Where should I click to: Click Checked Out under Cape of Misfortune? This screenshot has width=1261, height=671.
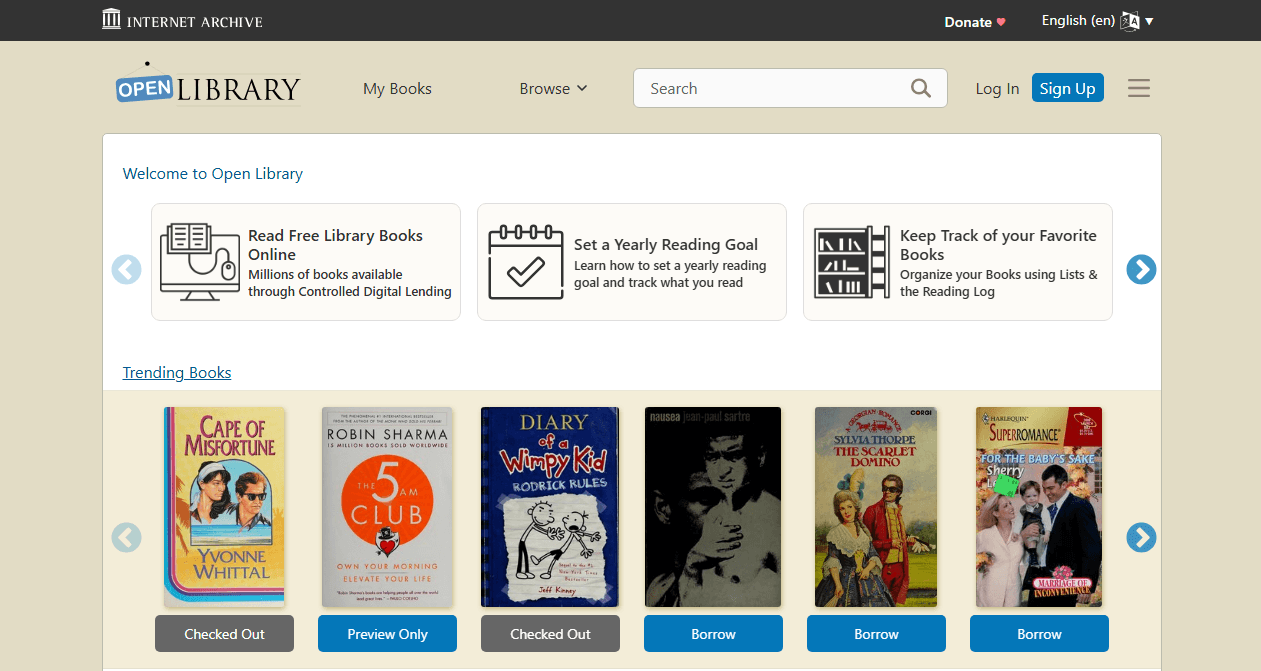[224, 634]
